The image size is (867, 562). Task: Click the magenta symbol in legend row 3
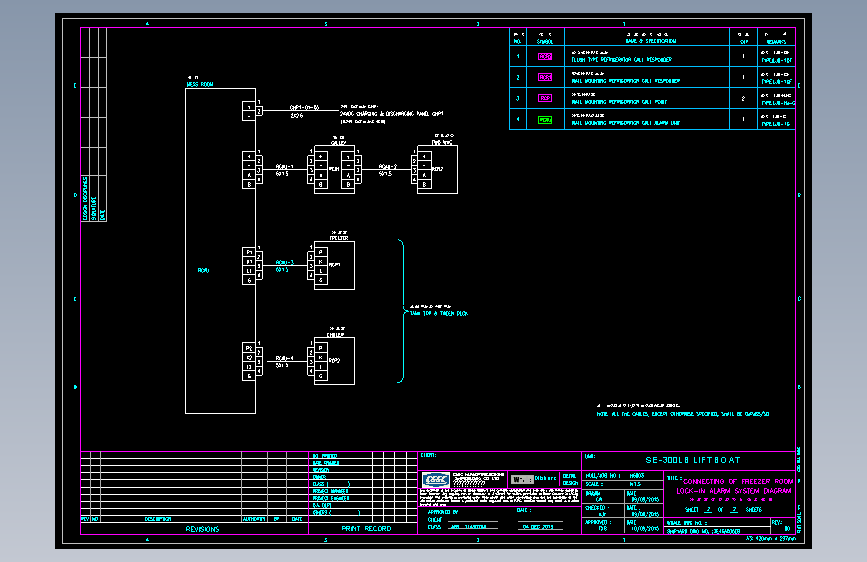coord(545,98)
